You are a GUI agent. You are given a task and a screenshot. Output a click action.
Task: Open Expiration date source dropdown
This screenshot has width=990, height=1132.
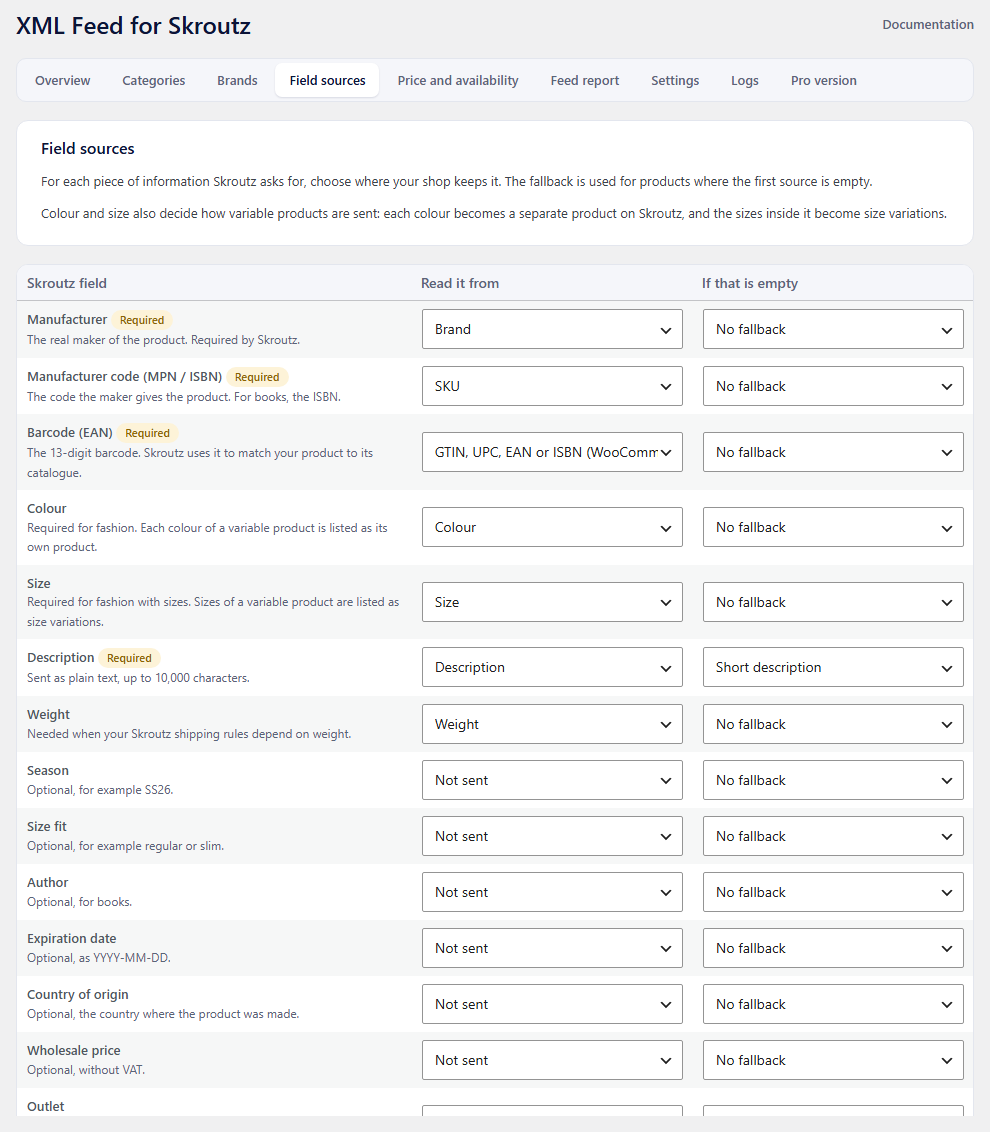[x=552, y=948]
